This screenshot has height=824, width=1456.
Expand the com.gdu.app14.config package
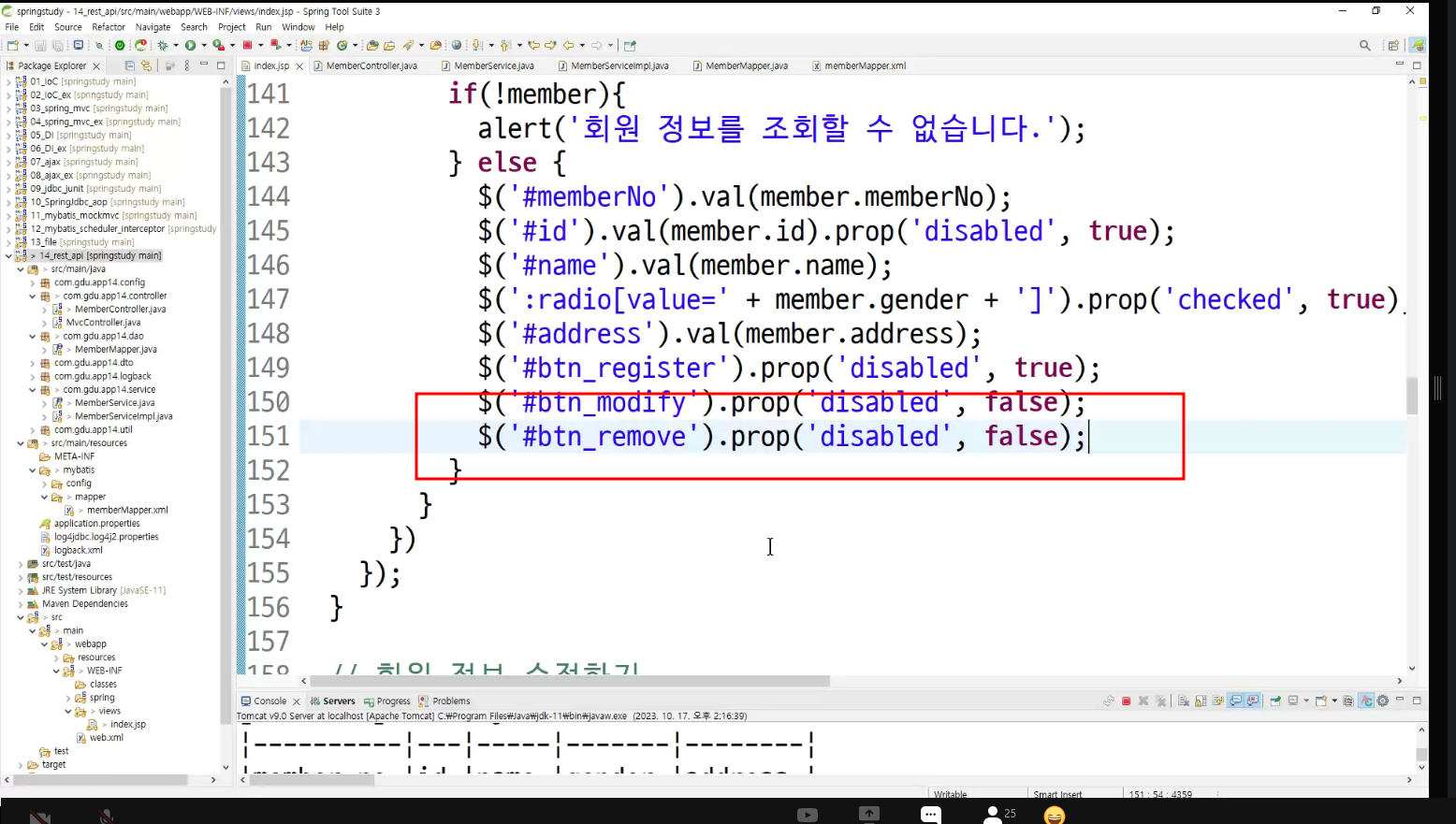coord(33,282)
